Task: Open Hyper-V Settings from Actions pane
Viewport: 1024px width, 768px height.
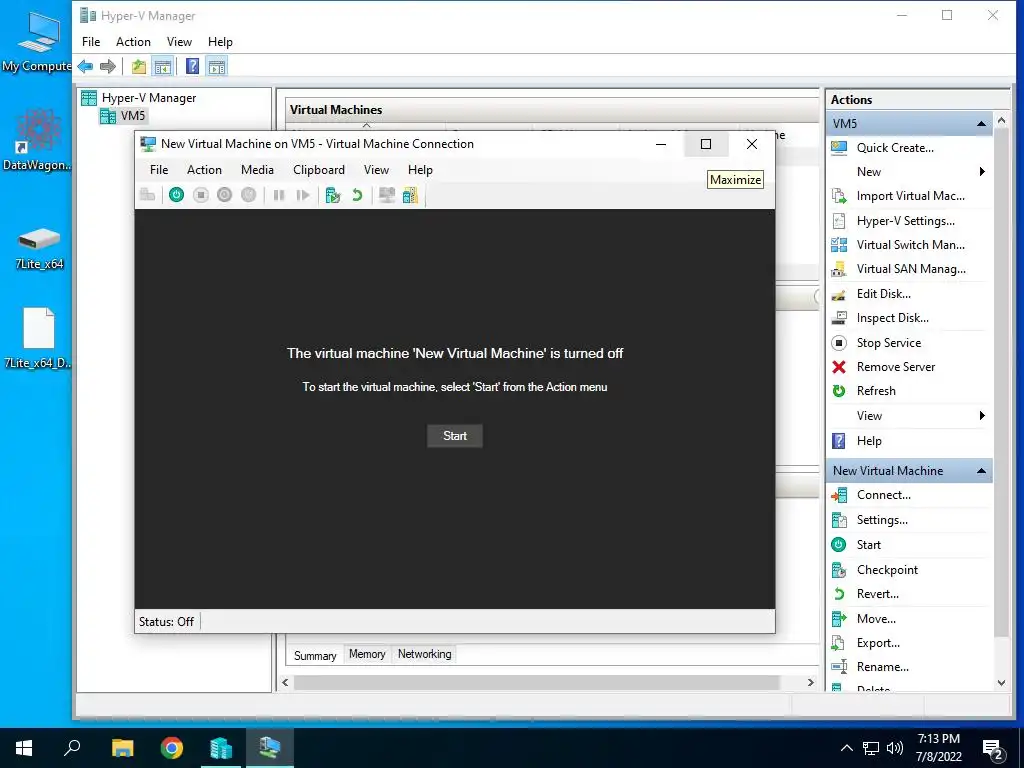Action: (905, 221)
